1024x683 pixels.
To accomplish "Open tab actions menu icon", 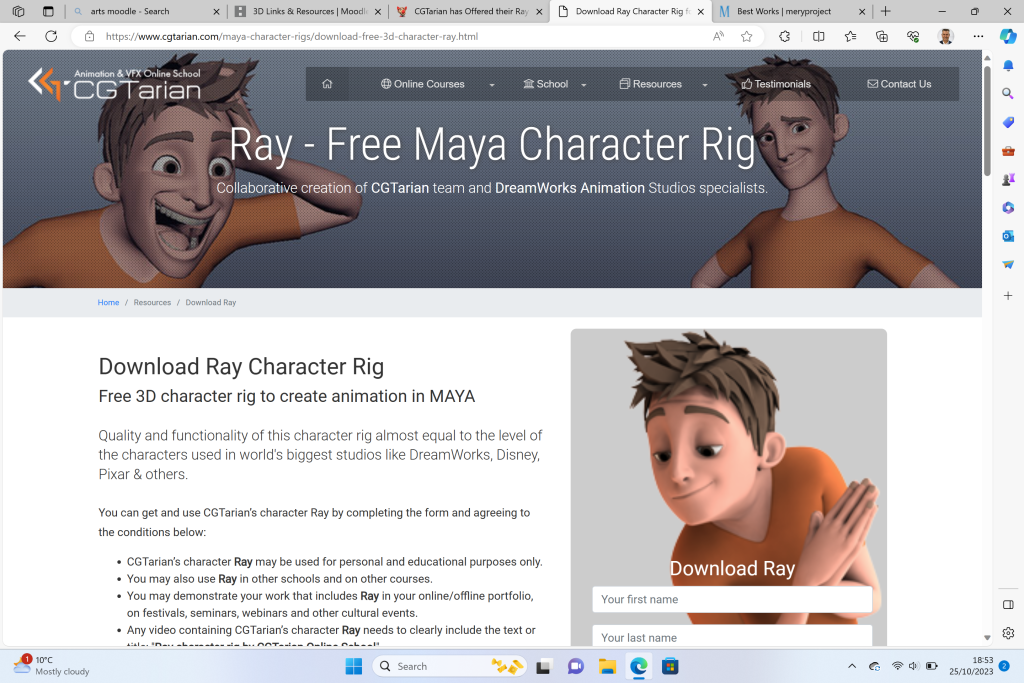I will [x=48, y=11].
